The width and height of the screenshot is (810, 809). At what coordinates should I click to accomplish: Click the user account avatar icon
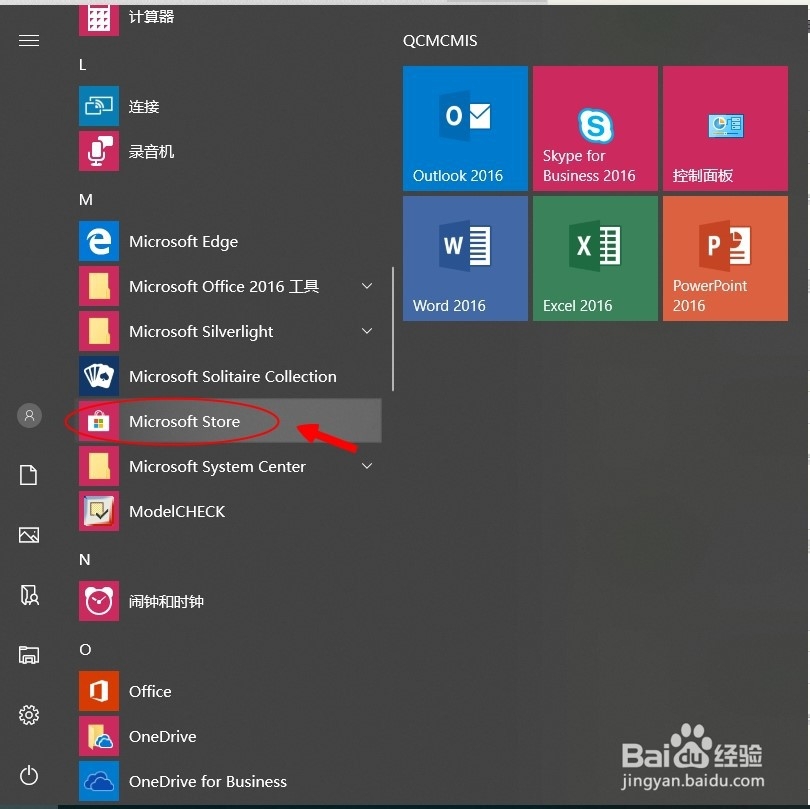[x=29, y=415]
